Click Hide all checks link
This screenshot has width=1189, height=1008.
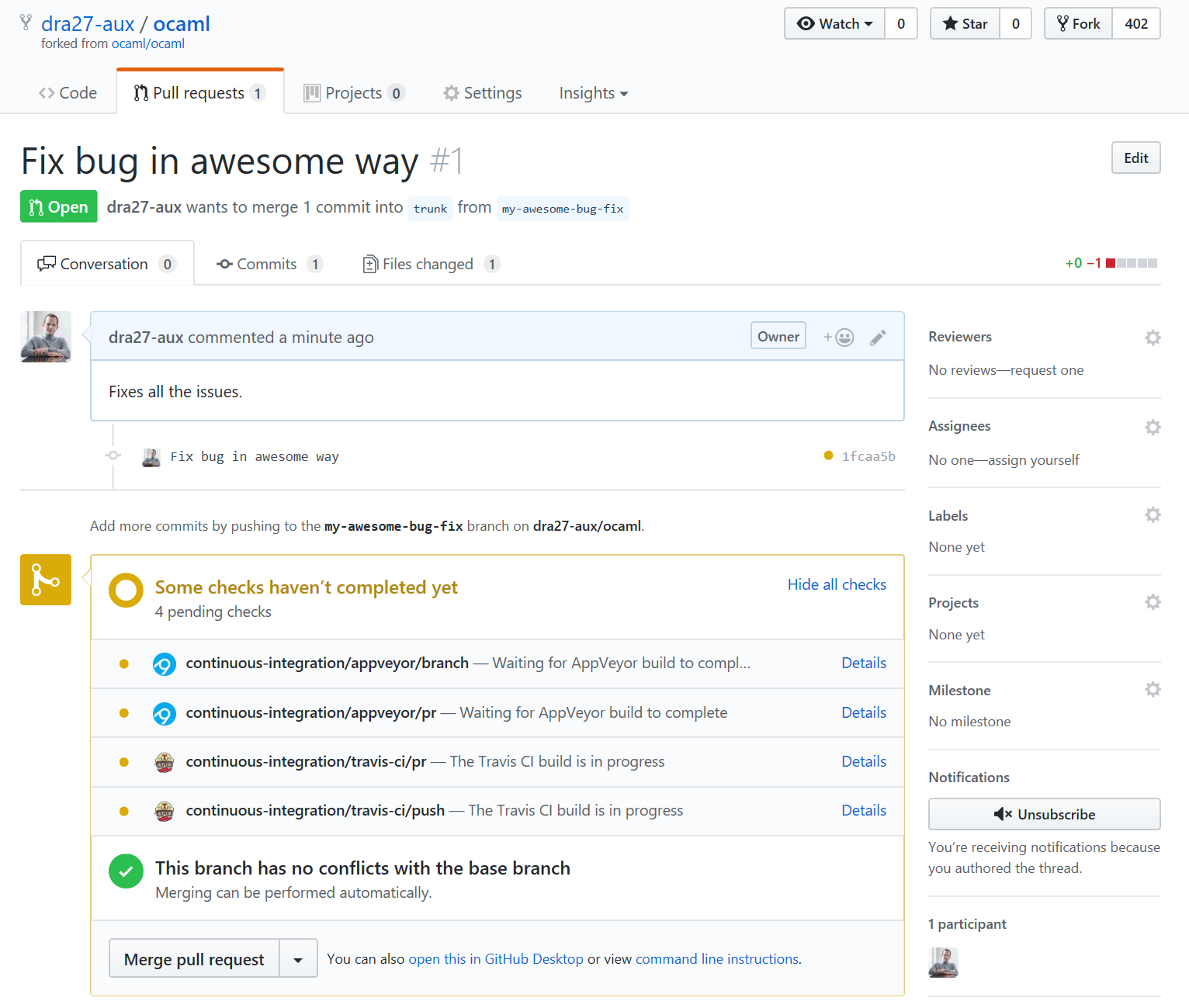pyautogui.click(x=837, y=584)
